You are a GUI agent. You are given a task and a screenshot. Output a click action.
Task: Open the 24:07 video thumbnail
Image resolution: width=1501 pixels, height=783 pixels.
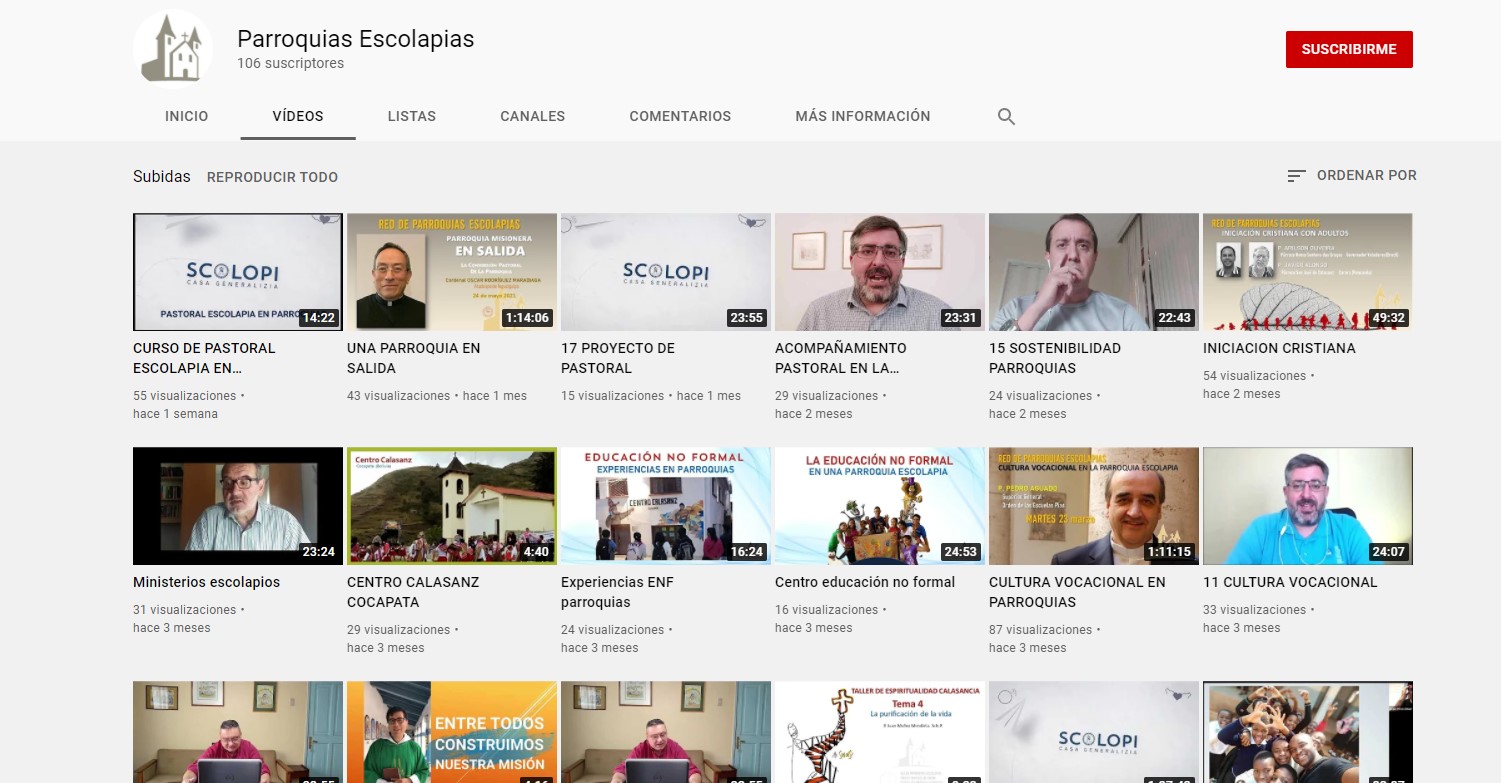1308,506
